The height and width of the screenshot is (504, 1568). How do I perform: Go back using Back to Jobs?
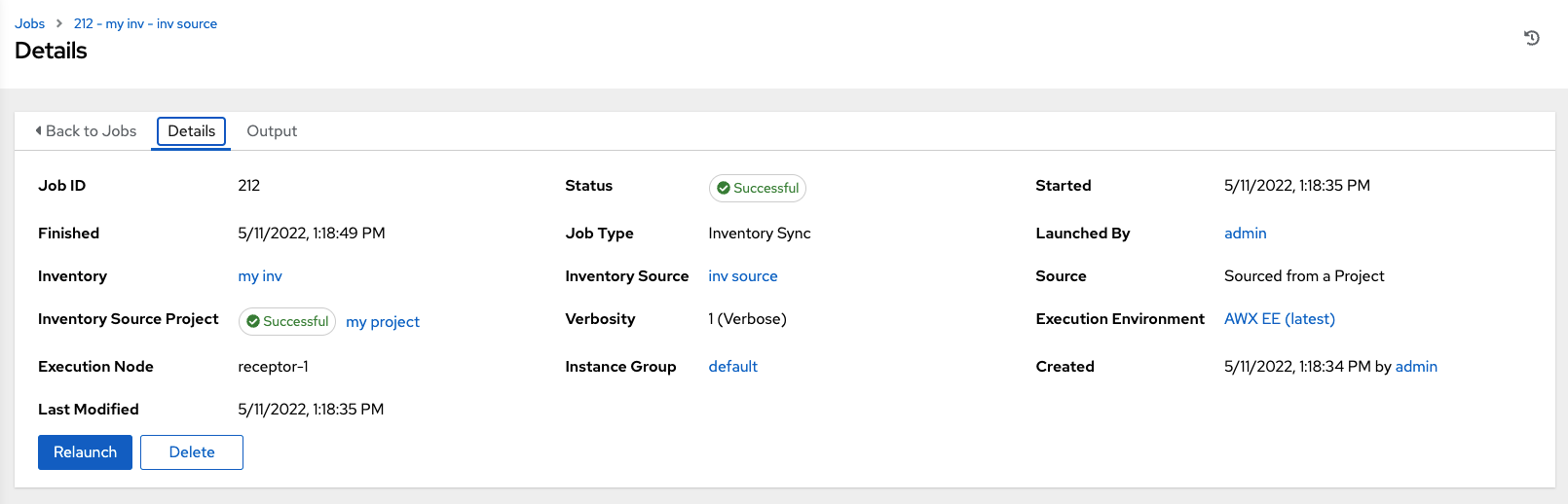(x=91, y=131)
